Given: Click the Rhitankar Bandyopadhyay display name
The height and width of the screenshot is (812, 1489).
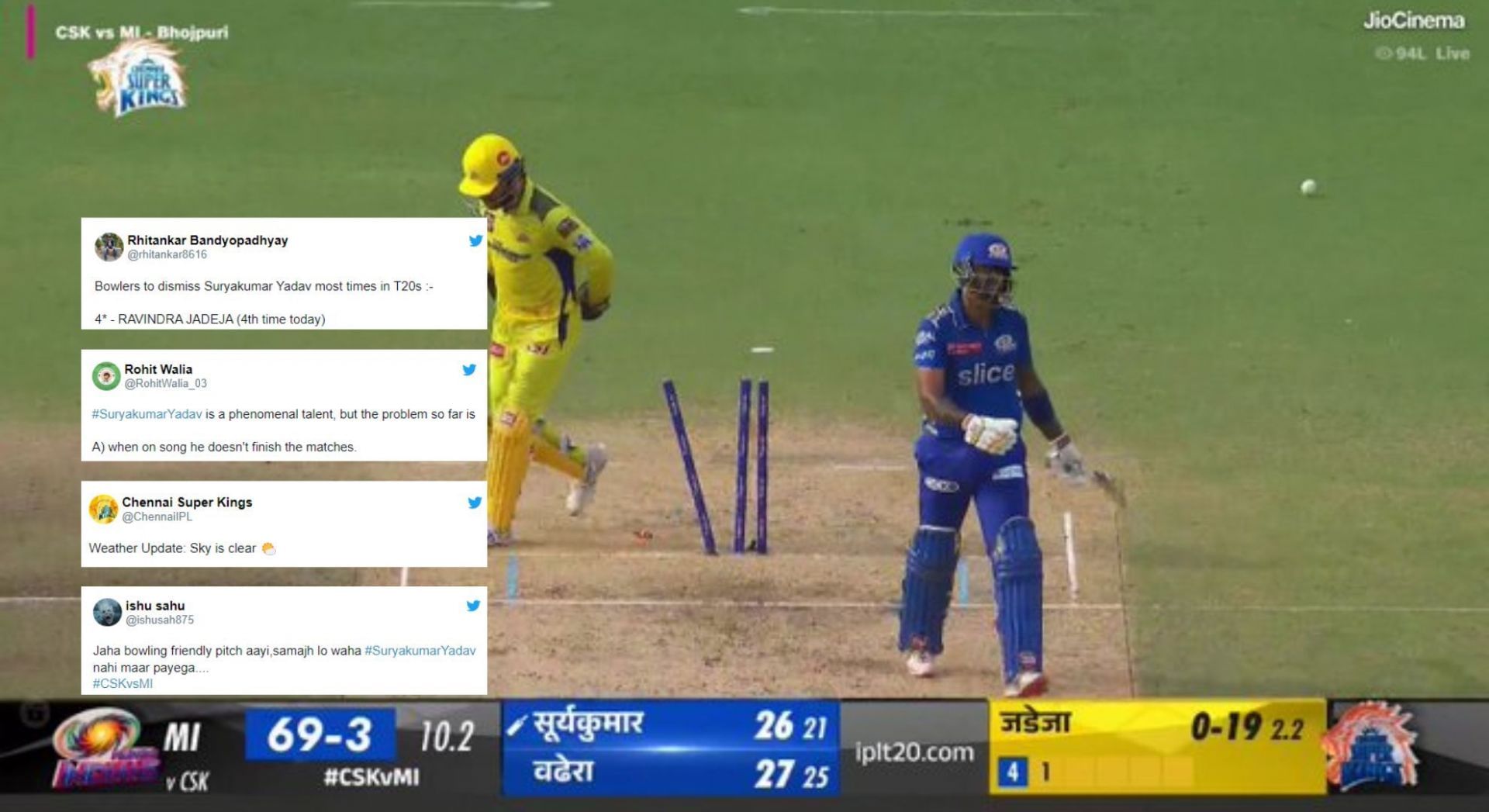Looking at the screenshot, I should (208, 240).
